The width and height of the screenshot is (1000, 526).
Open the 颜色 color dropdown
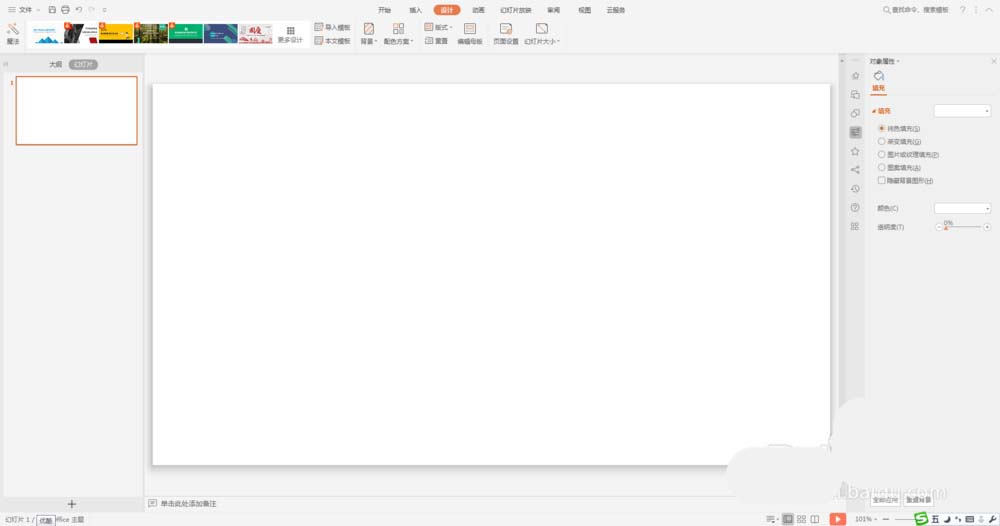(962, 208)
